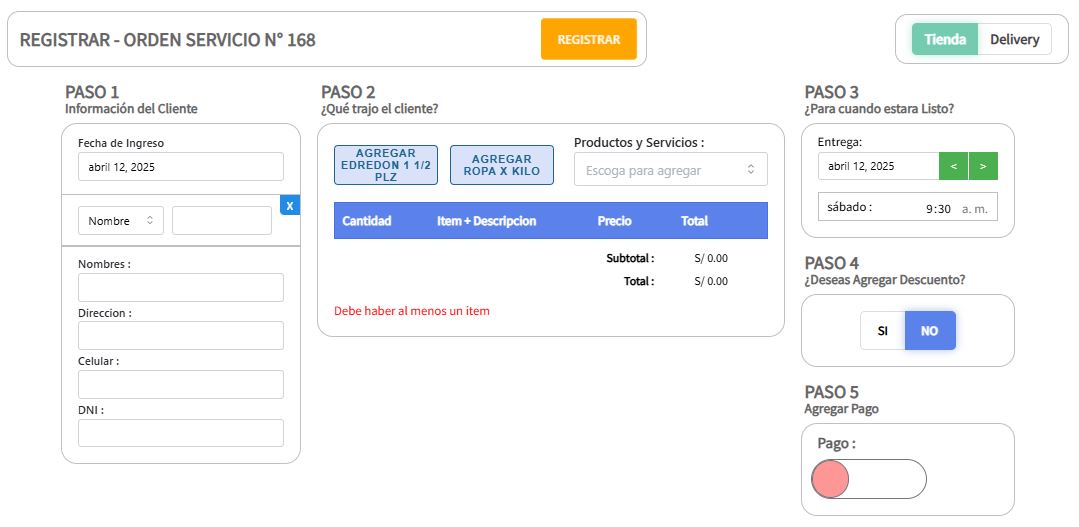
Task: Open the Nombre search type dropdown
Action: [121, 221]
